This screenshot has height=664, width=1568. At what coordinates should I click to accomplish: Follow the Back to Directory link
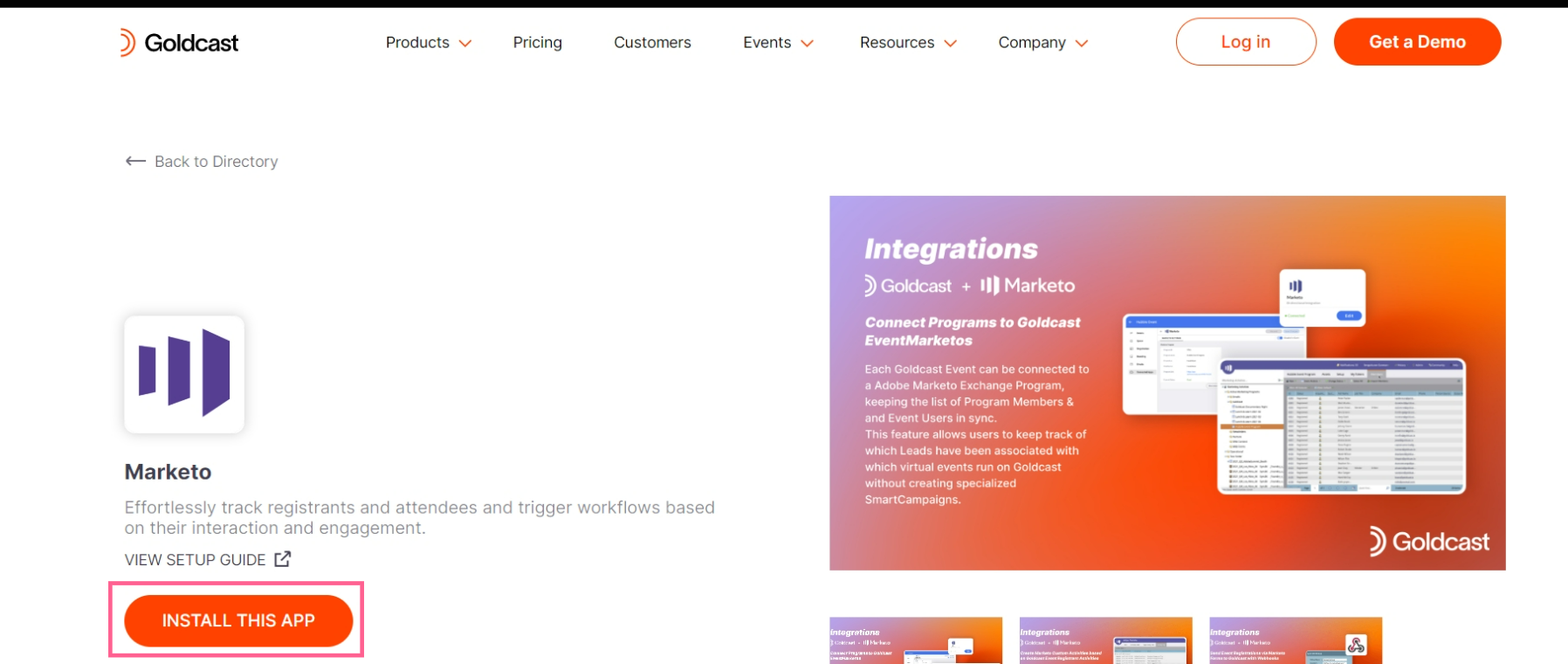pos(202,161)
